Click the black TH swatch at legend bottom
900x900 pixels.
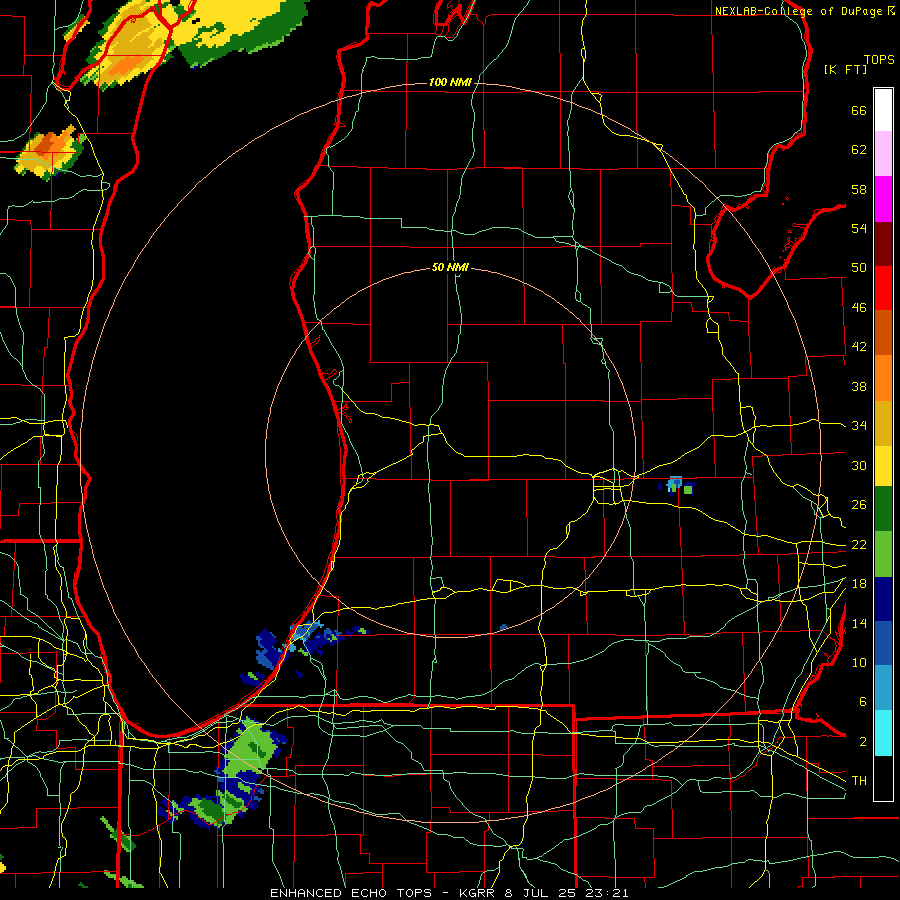tap(883, 777)
